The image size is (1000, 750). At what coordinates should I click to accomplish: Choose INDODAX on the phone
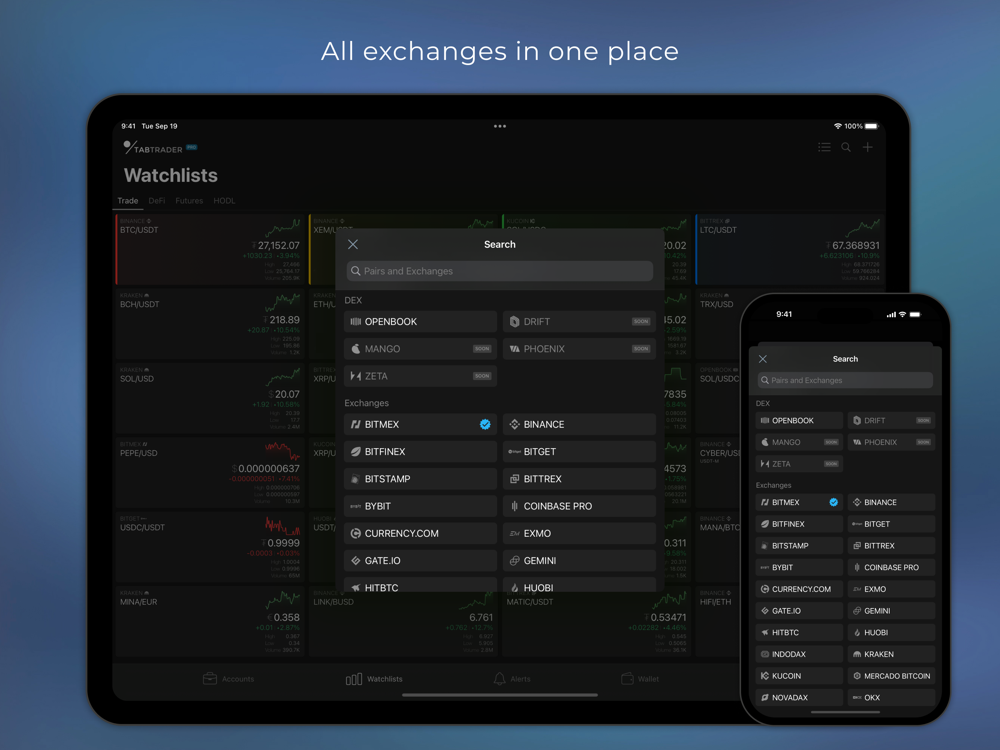pos(799,654)
